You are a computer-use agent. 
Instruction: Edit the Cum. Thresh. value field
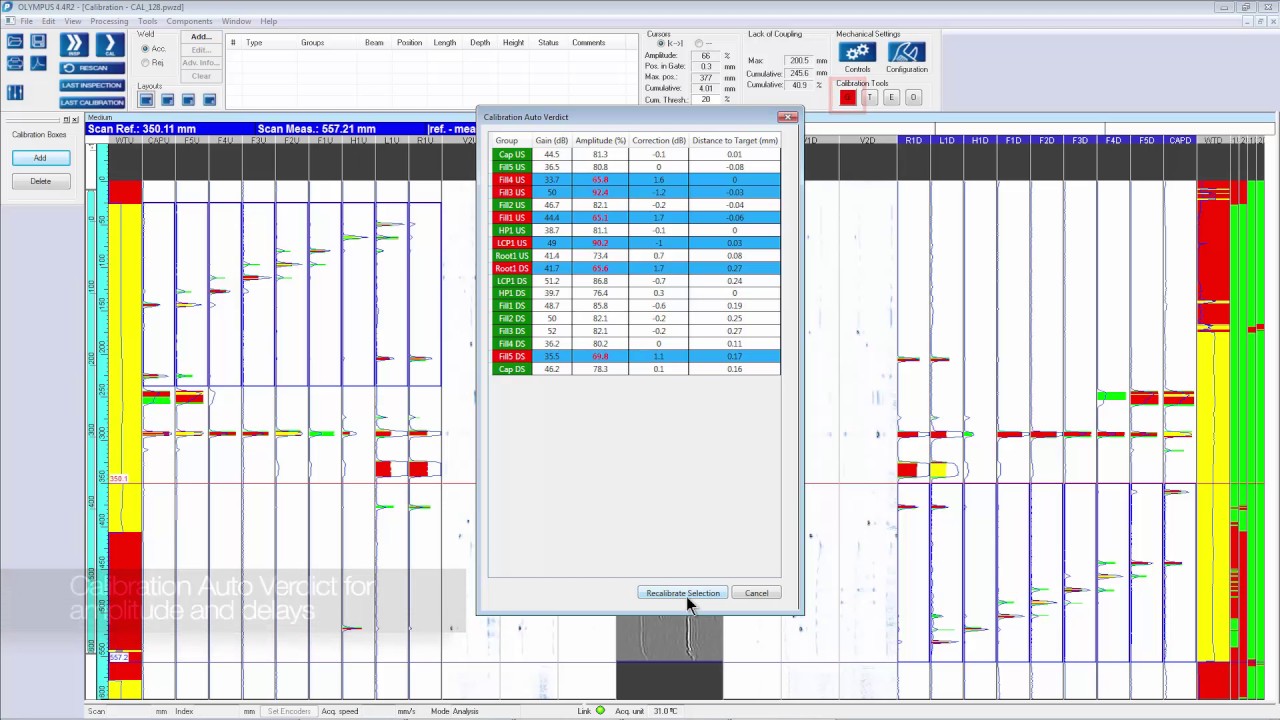[x=706, y=98]
